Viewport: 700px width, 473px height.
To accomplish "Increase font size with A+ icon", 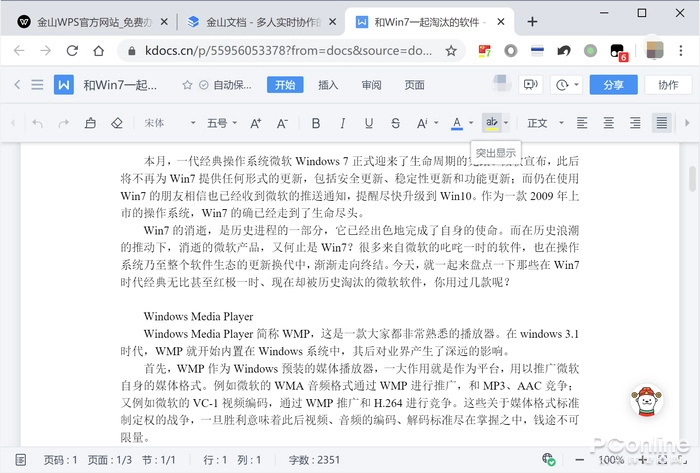I will 255,123.
